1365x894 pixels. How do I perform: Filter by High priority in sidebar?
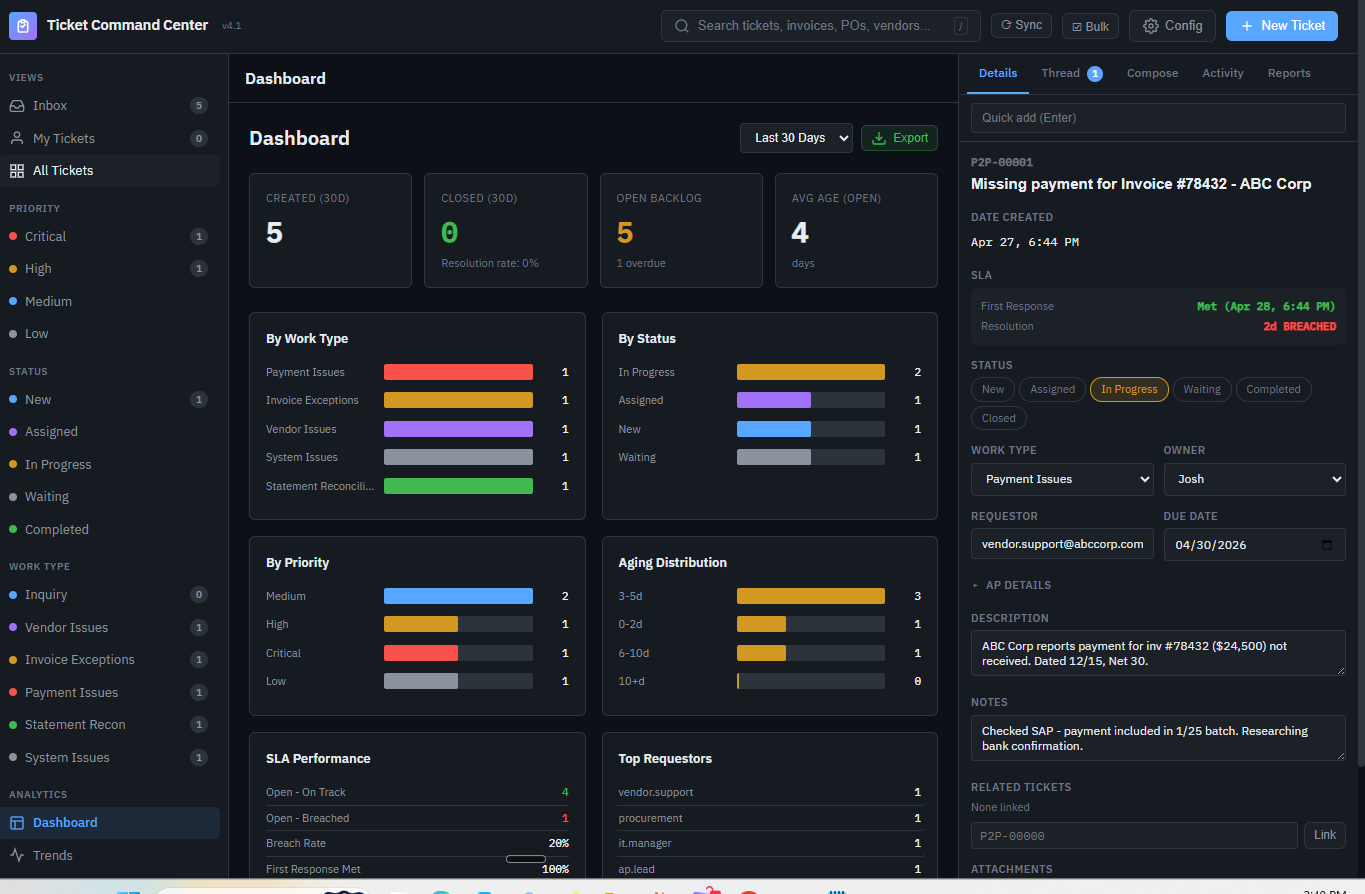click(110, 269)
